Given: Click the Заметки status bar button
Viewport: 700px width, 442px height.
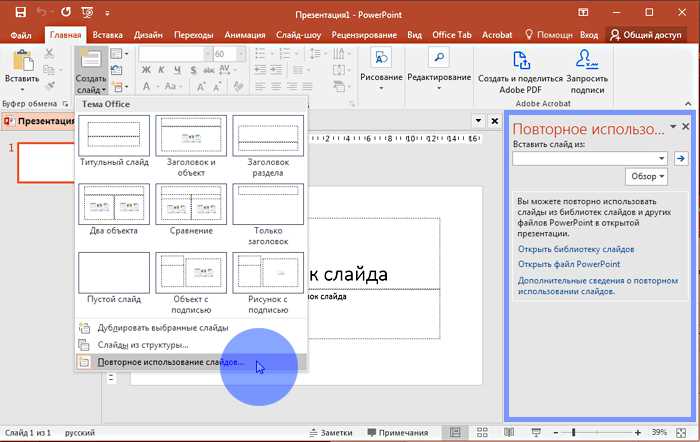Looking at the screenshot, I should [x=331, y=433].
